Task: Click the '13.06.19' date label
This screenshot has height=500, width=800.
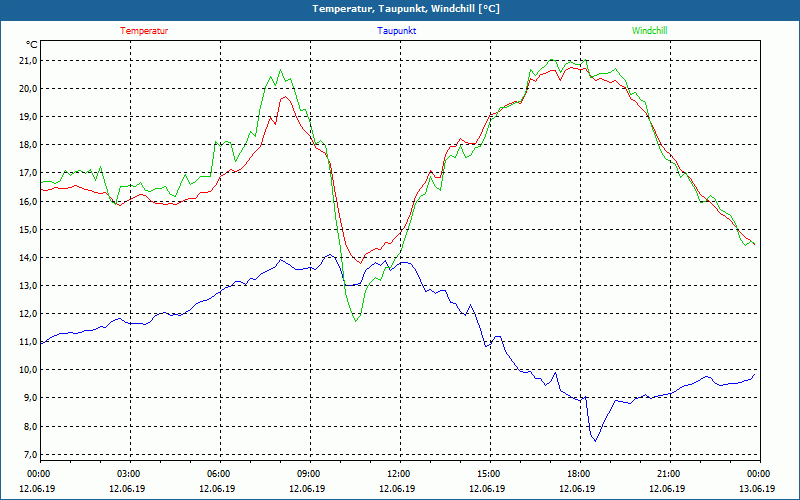Action: 757,489
